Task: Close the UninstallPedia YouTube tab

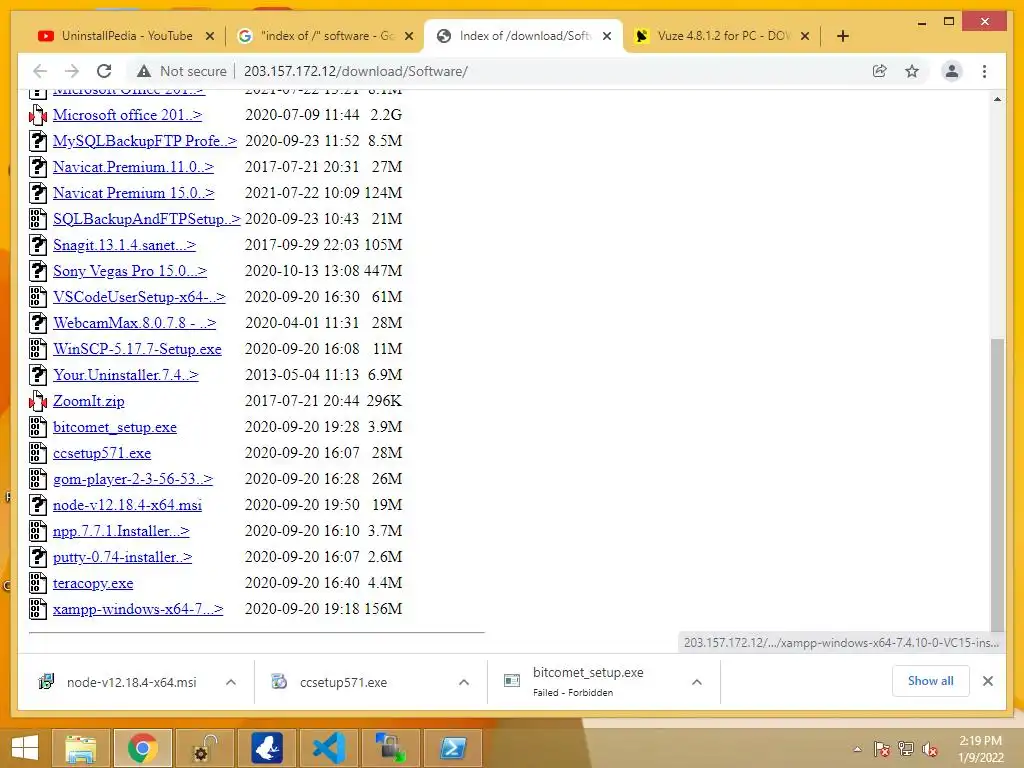Action: (210, 36)
